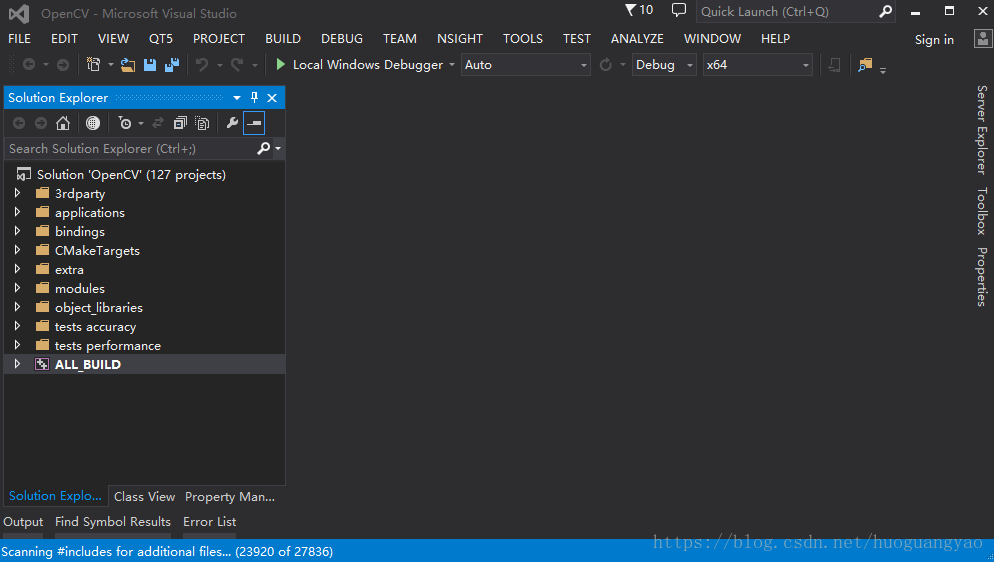Expand the ALL_BUILD project node
The height and width of the screenshot is (562, 994).
tap(17, 364)
